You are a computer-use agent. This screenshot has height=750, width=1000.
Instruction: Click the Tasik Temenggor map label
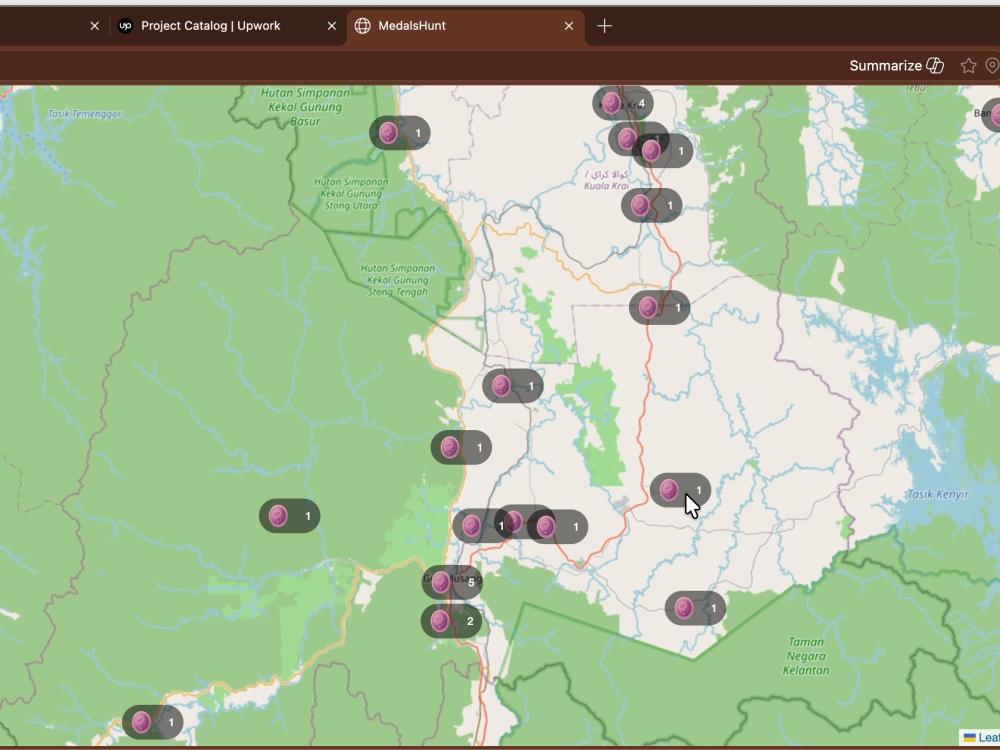pyautogui.click(x=84, y=114)
